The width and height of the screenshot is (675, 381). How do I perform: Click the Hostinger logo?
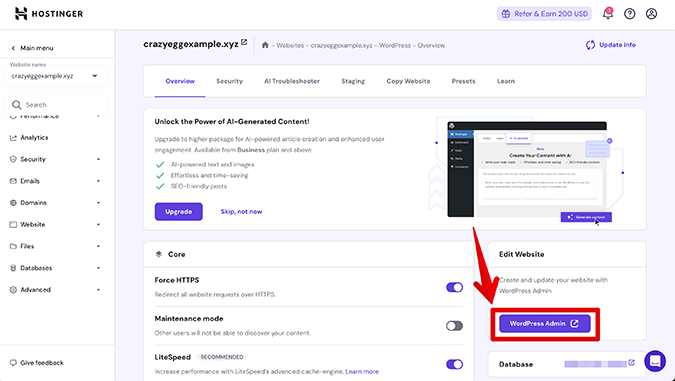click(x=49, y=14)
